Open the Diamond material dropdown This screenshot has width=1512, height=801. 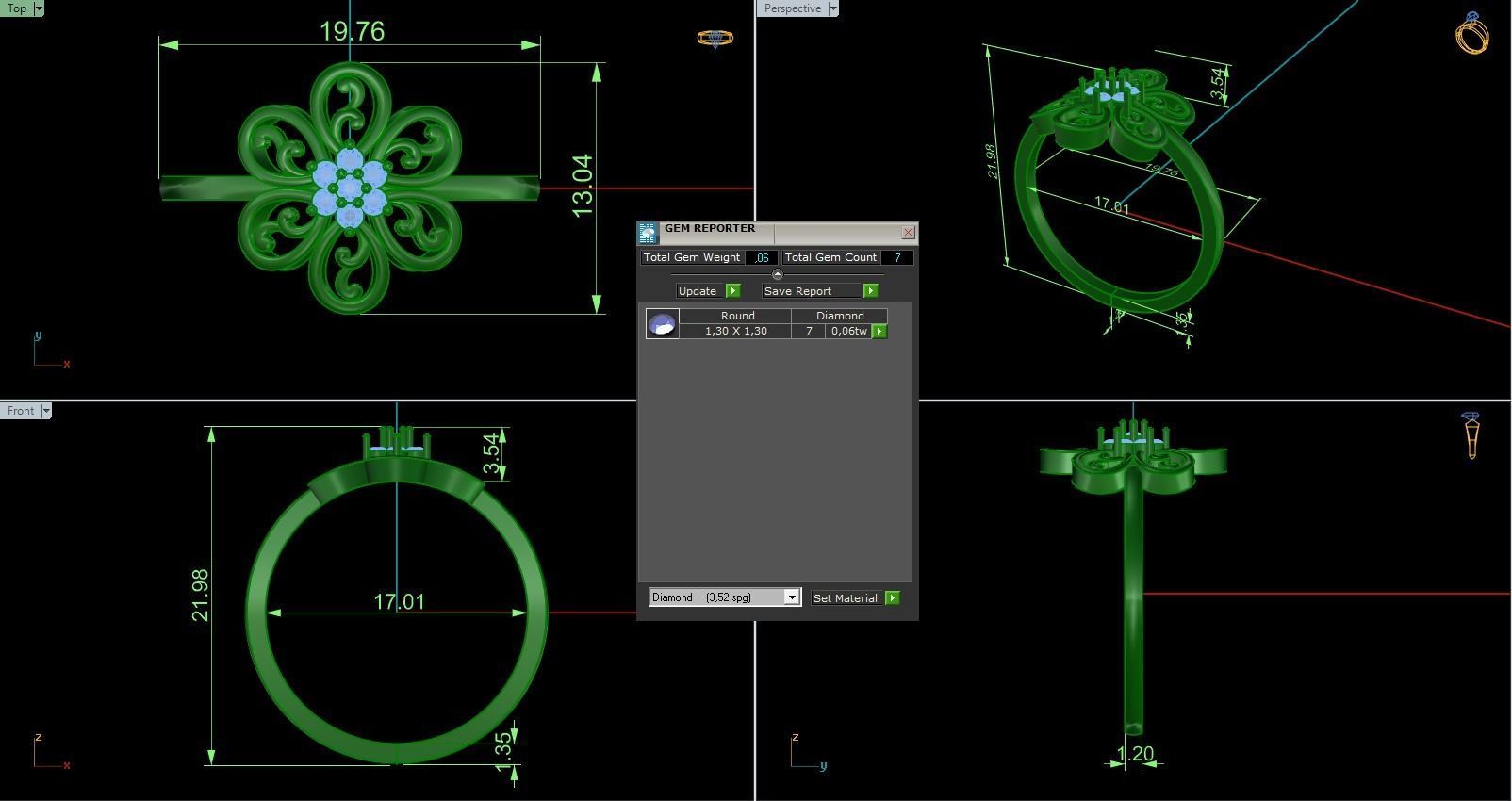pyautogui.click(x=792, y=597)
